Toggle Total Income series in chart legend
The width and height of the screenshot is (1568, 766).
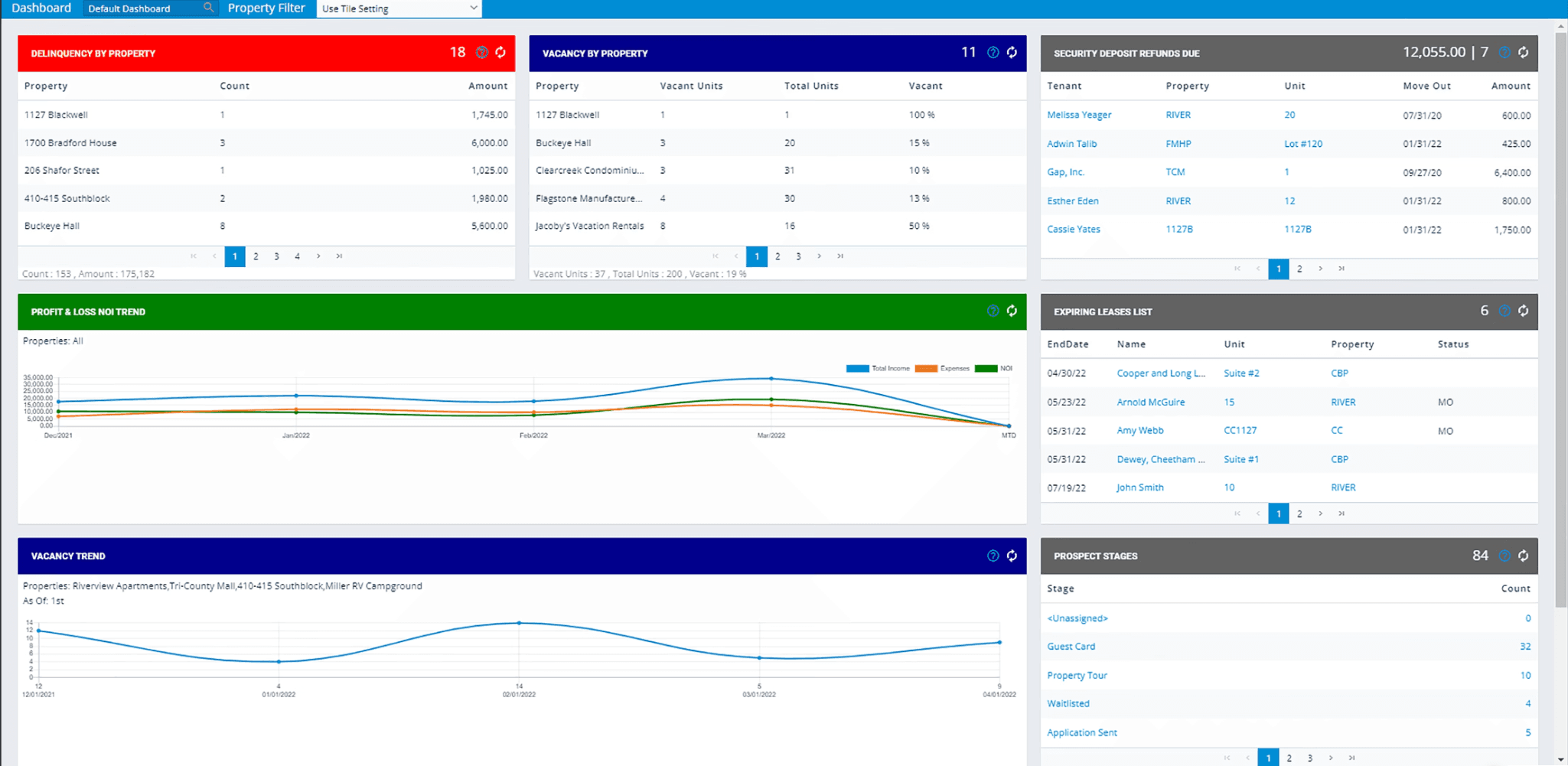(x=878, y=369)
